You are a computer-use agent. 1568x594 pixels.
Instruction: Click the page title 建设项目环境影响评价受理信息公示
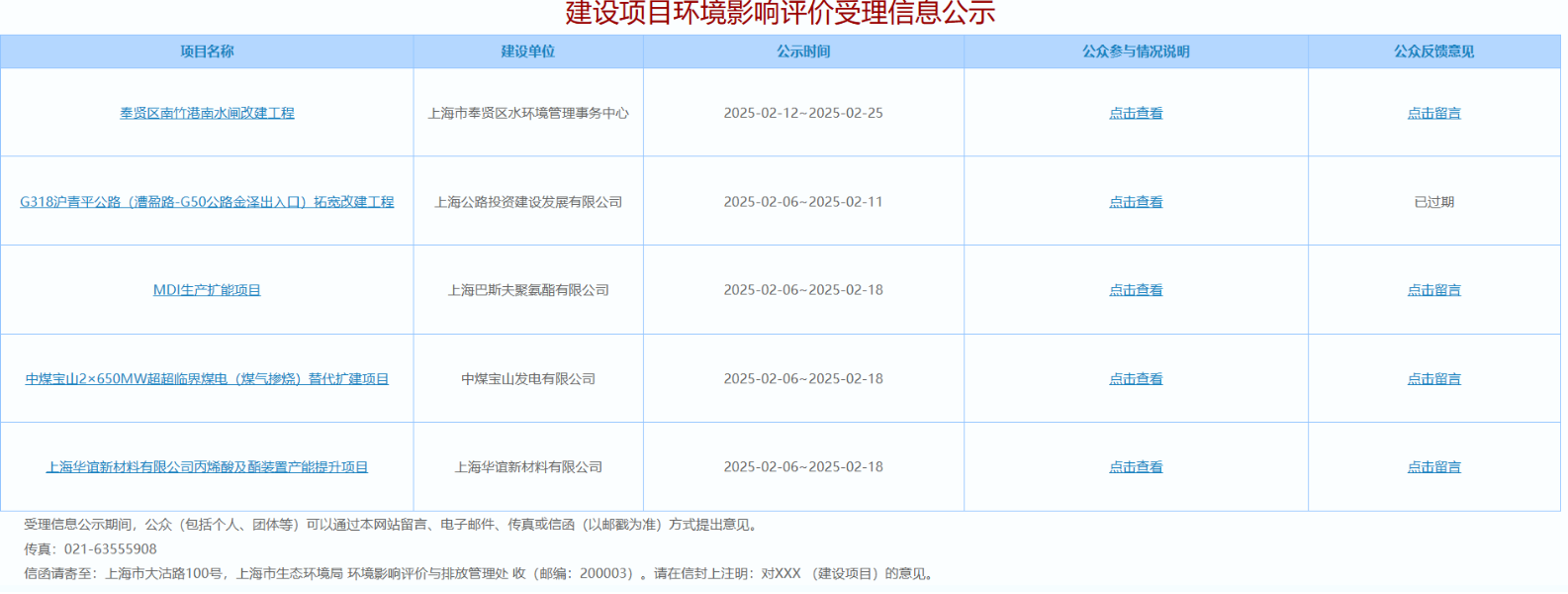pos(780,13)
